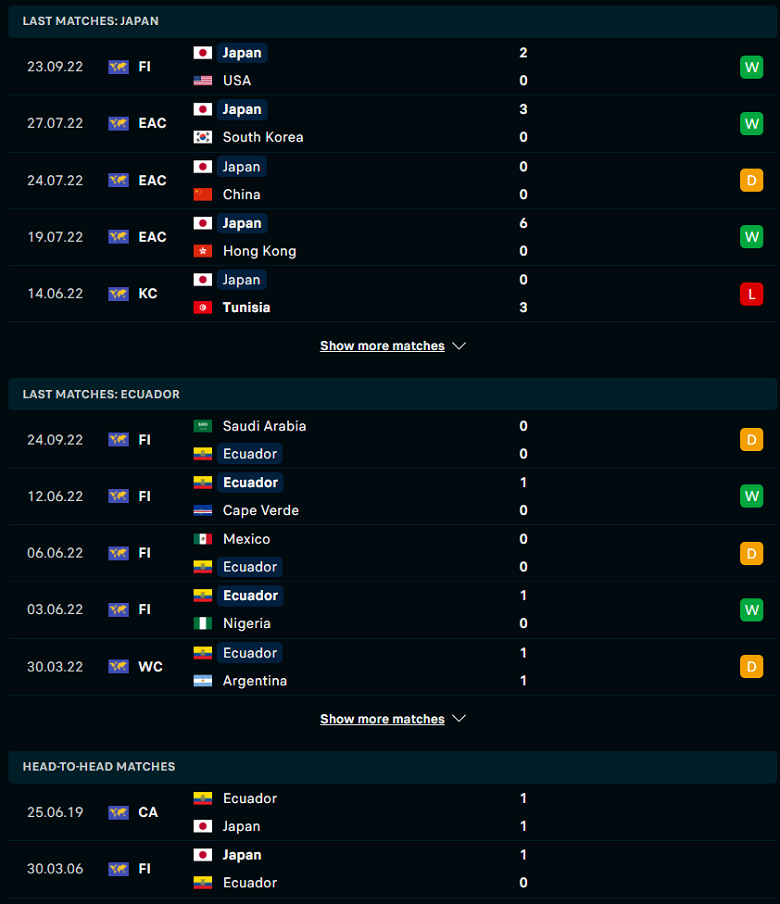Open the 25.06.19 Ecuador vs Japan match row
This screenshot has width=780, height=904.
click(393, 812)
